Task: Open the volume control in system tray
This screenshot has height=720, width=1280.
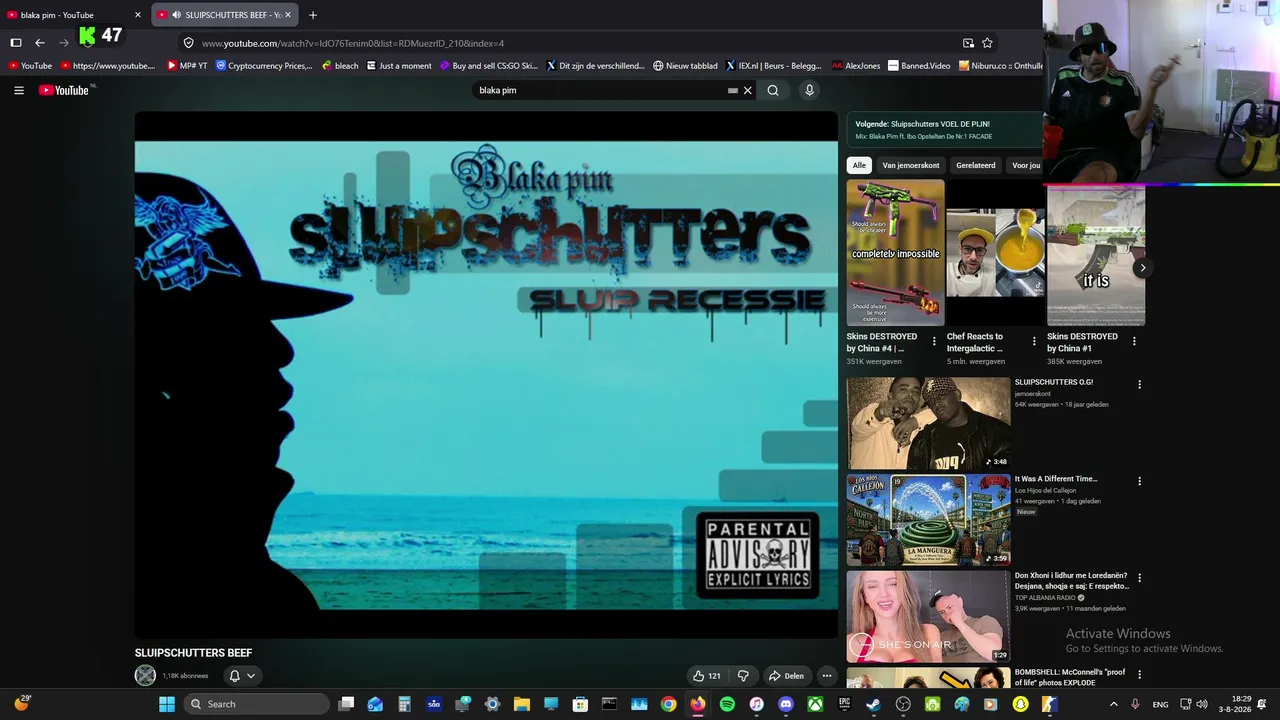Action: pos(1202,704)
